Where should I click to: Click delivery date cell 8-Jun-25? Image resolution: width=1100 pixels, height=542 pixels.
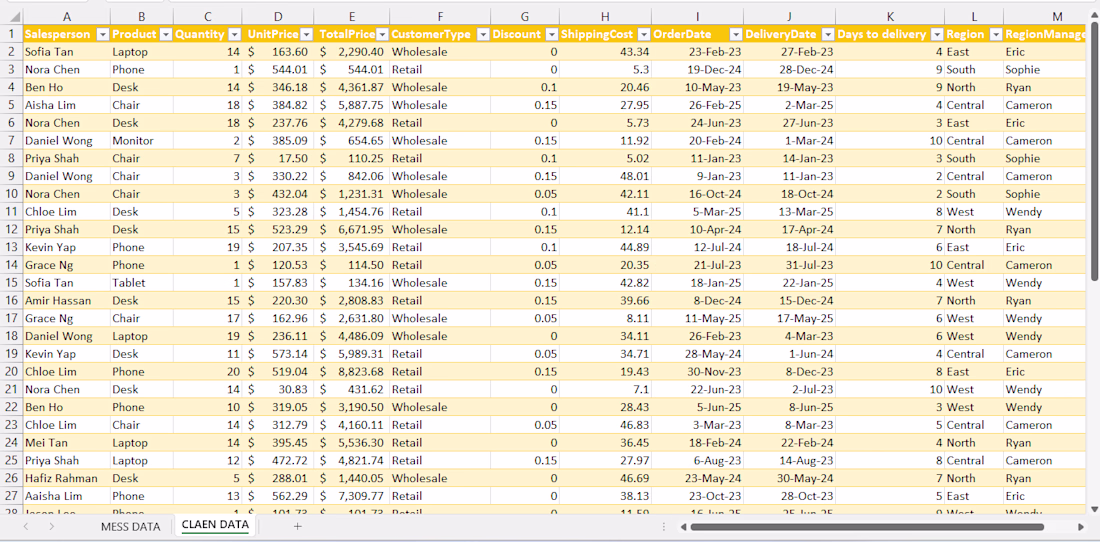790,407
